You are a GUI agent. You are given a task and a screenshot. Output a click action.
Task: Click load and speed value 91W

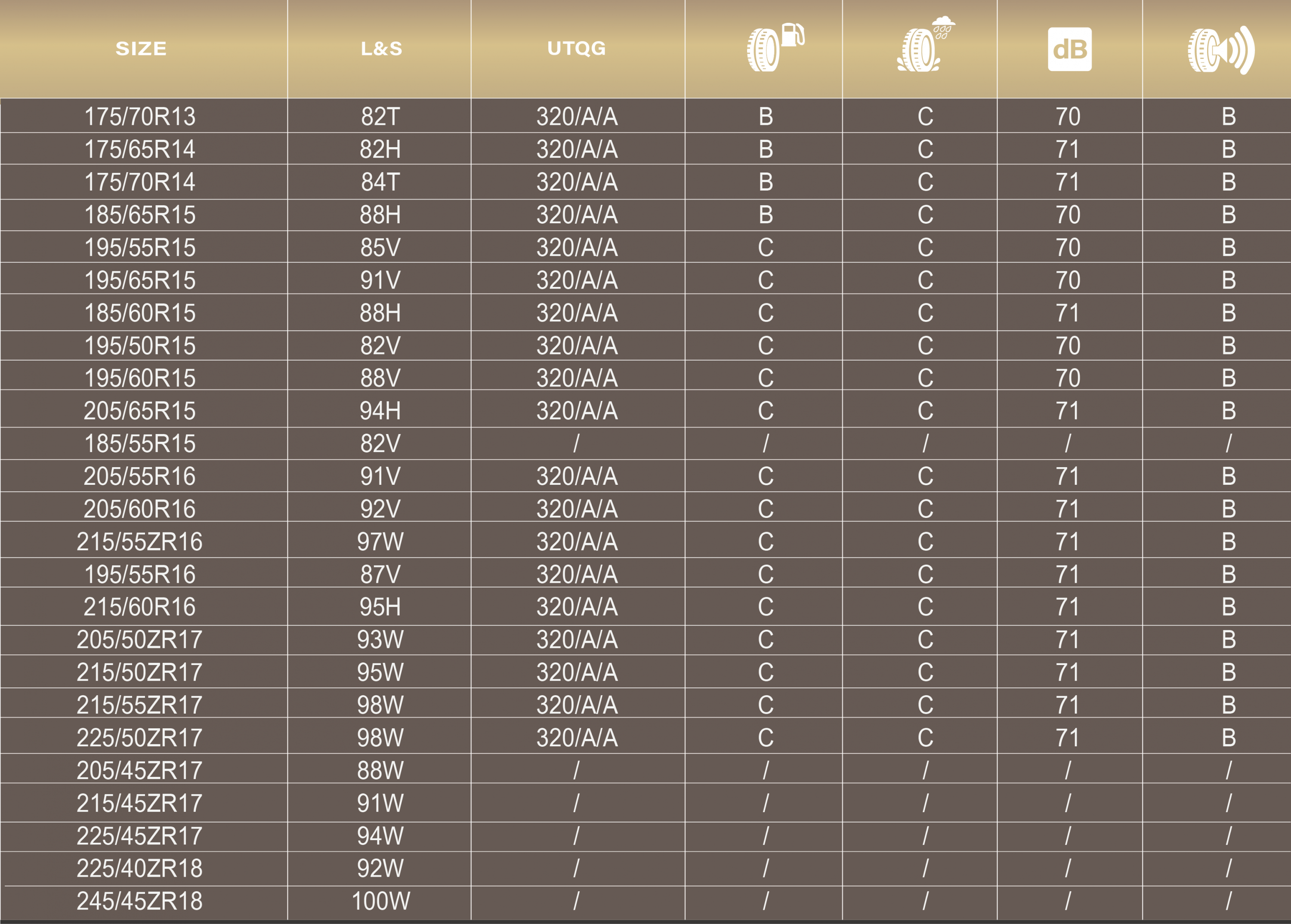click(x=381, y=803)
